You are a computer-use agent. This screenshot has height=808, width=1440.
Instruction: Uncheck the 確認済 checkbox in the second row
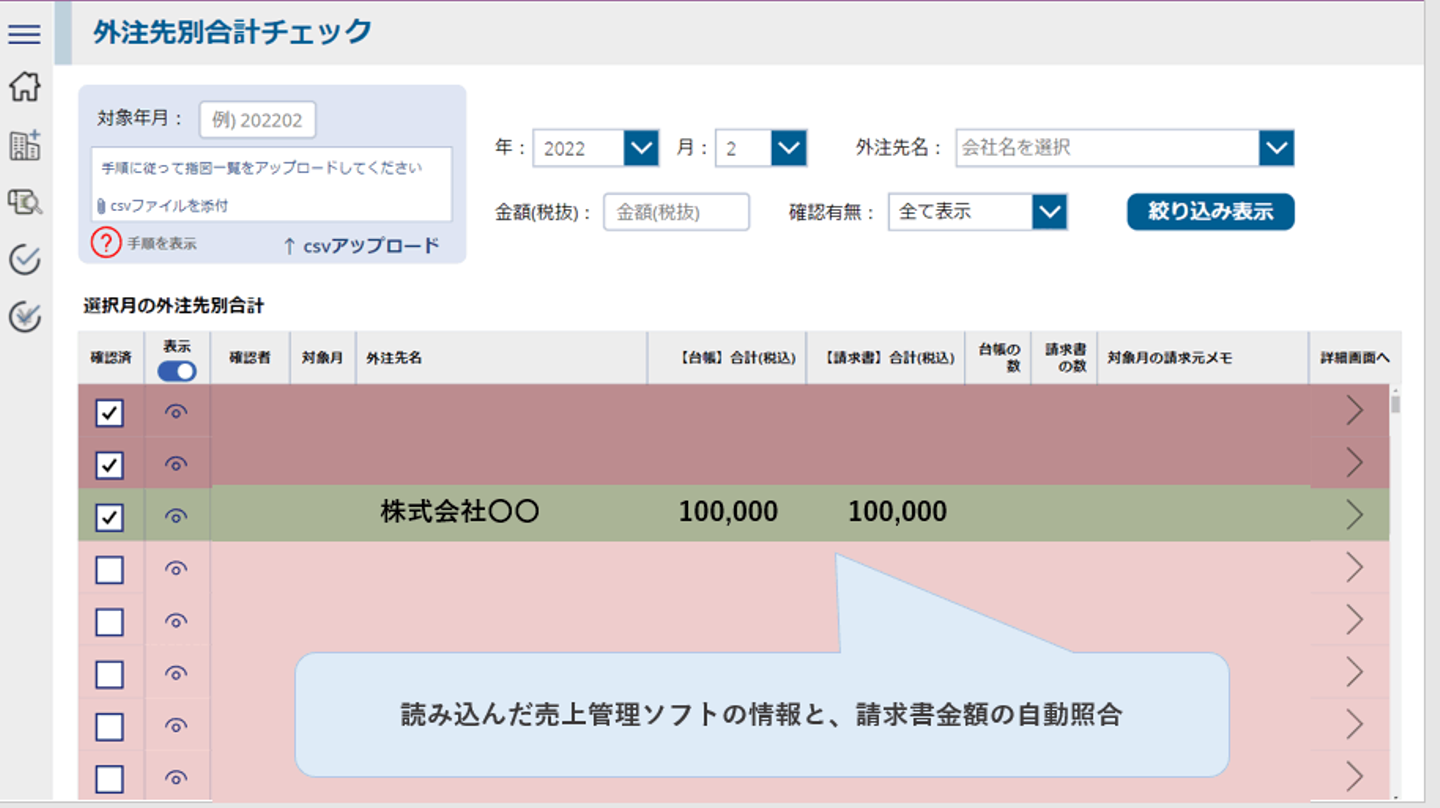pos(109,465)
